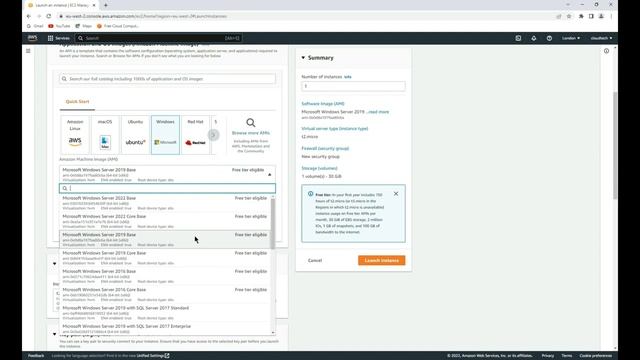This screenshot has height=360, width=640.
Task: Expand the Instance type section triangle
Action: pos(54,264)
